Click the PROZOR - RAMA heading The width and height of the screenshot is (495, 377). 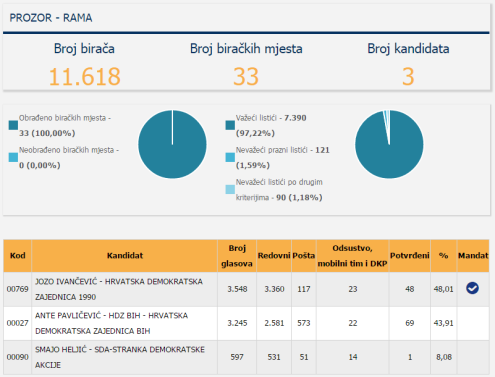tap(51, 18)
